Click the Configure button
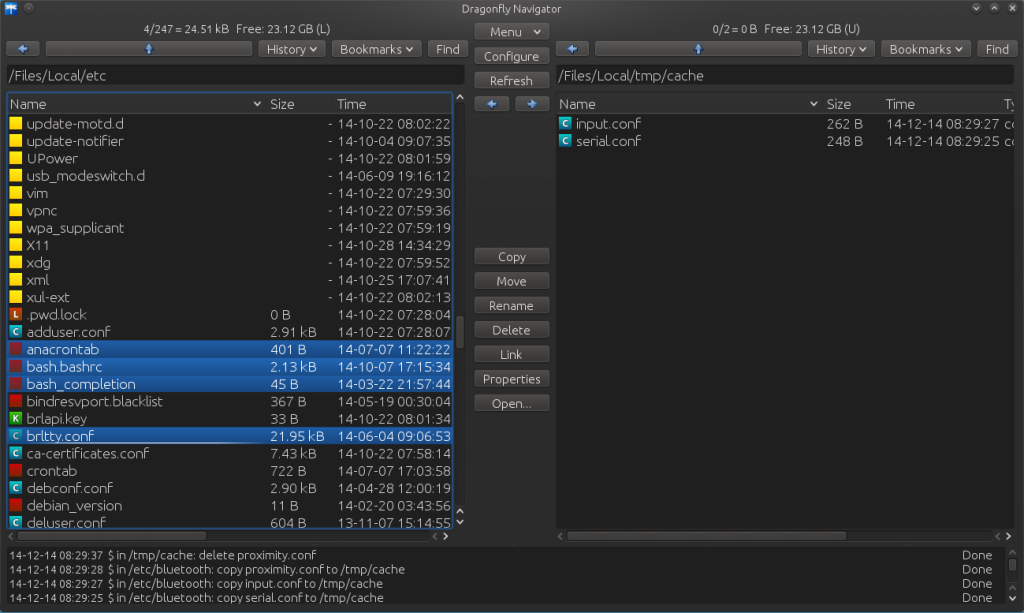This screenshot has width=1024, height=613. (512, 56)
